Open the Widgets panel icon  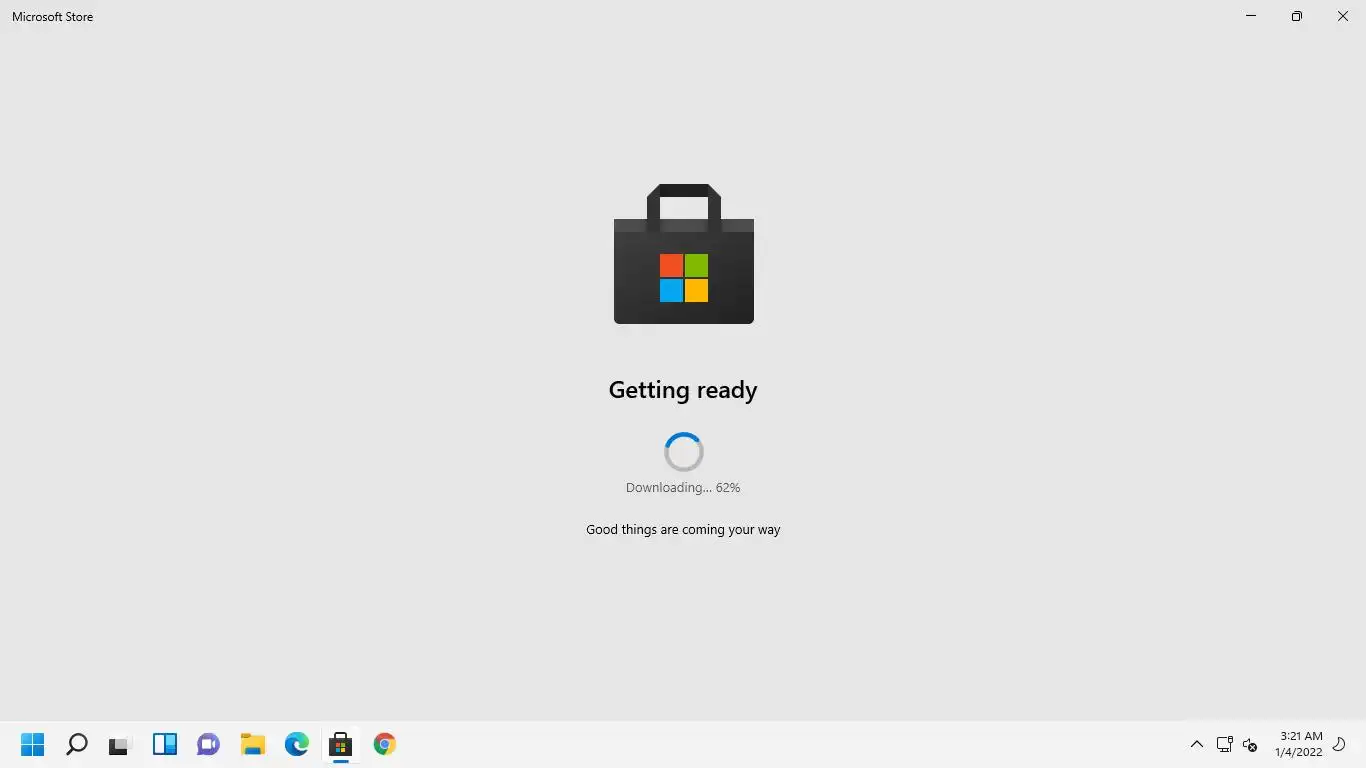[165, 744]
